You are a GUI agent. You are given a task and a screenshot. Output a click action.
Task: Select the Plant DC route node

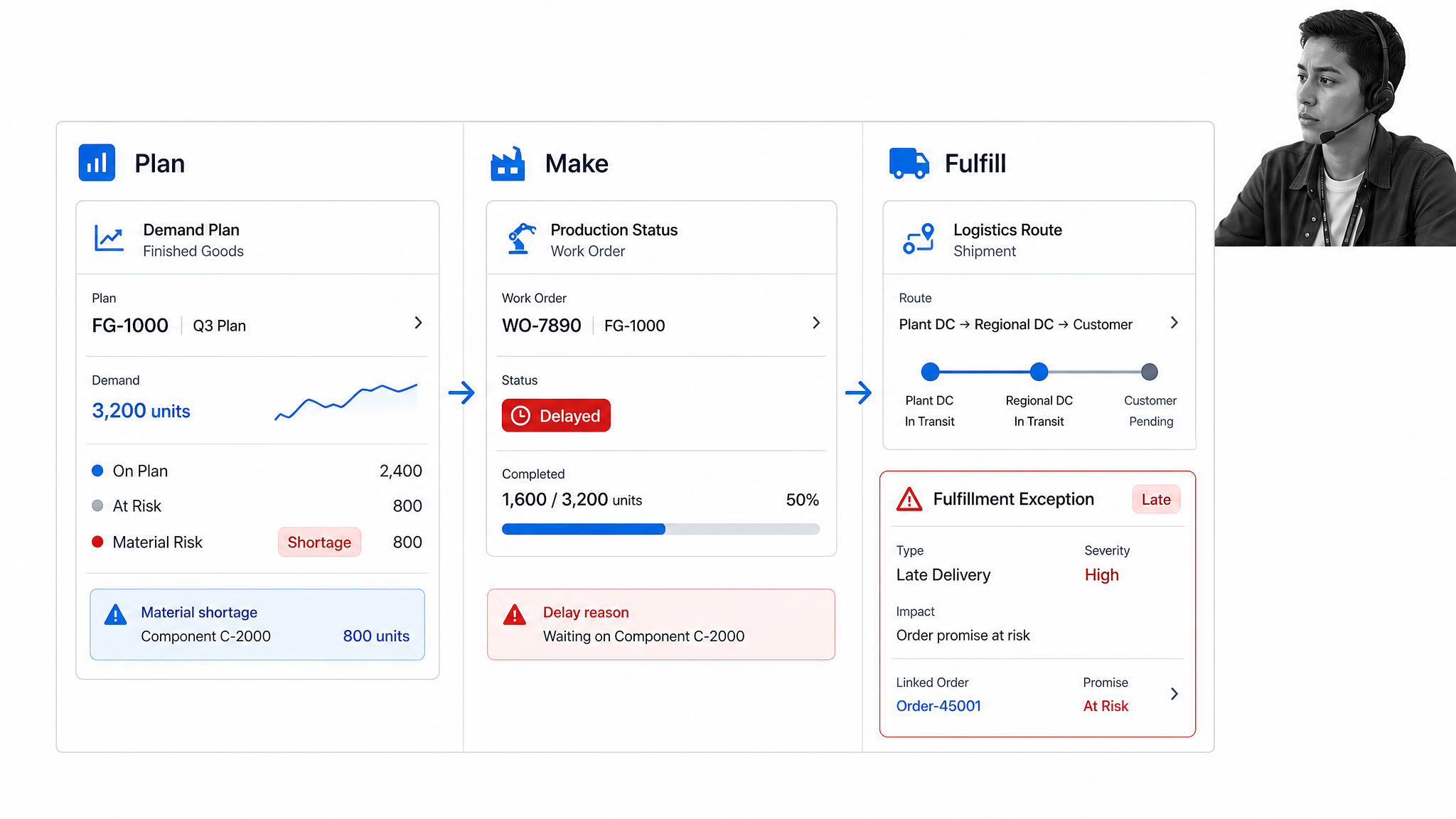click(x=930, y=372)
